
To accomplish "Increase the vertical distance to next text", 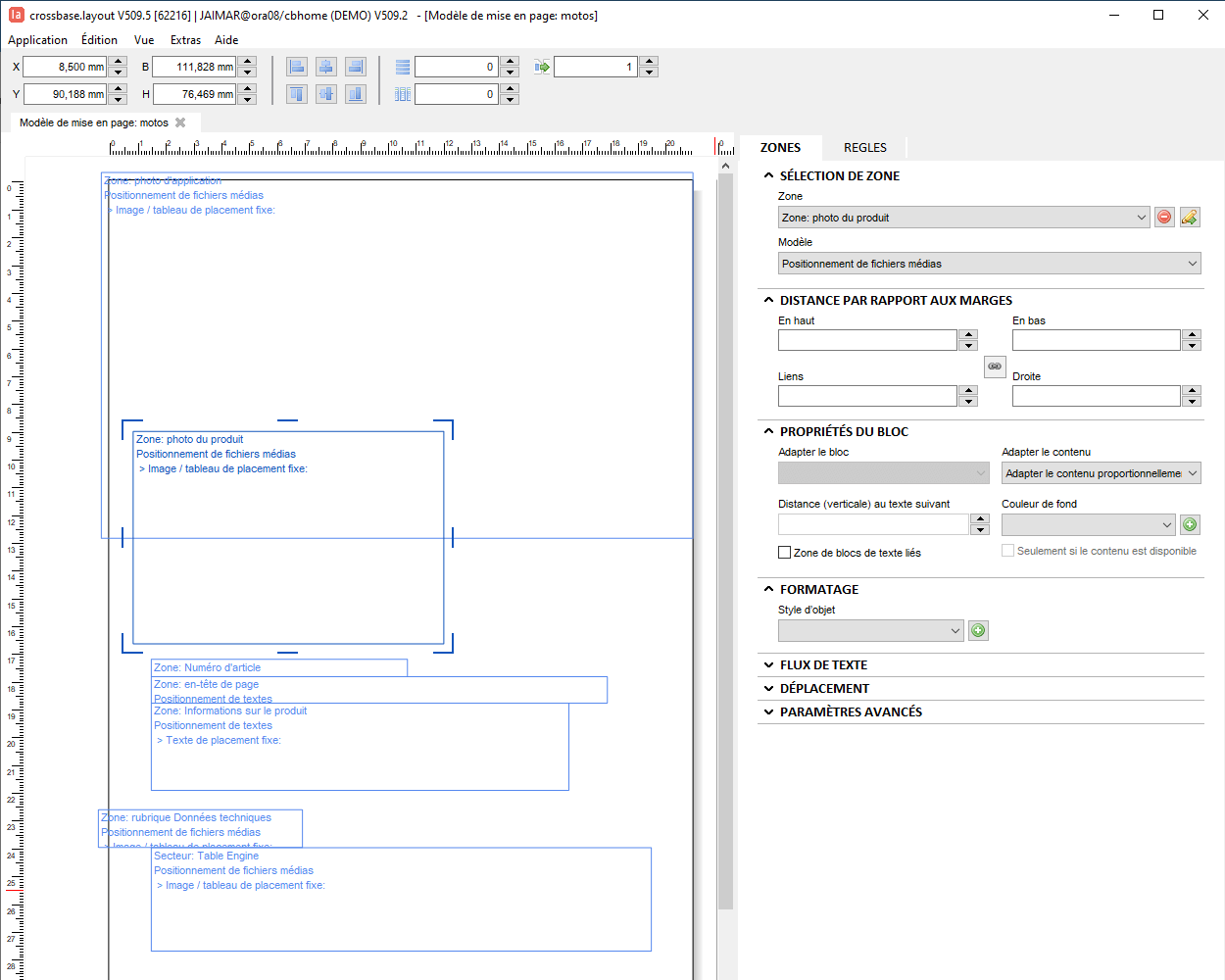I will point(980,519).
